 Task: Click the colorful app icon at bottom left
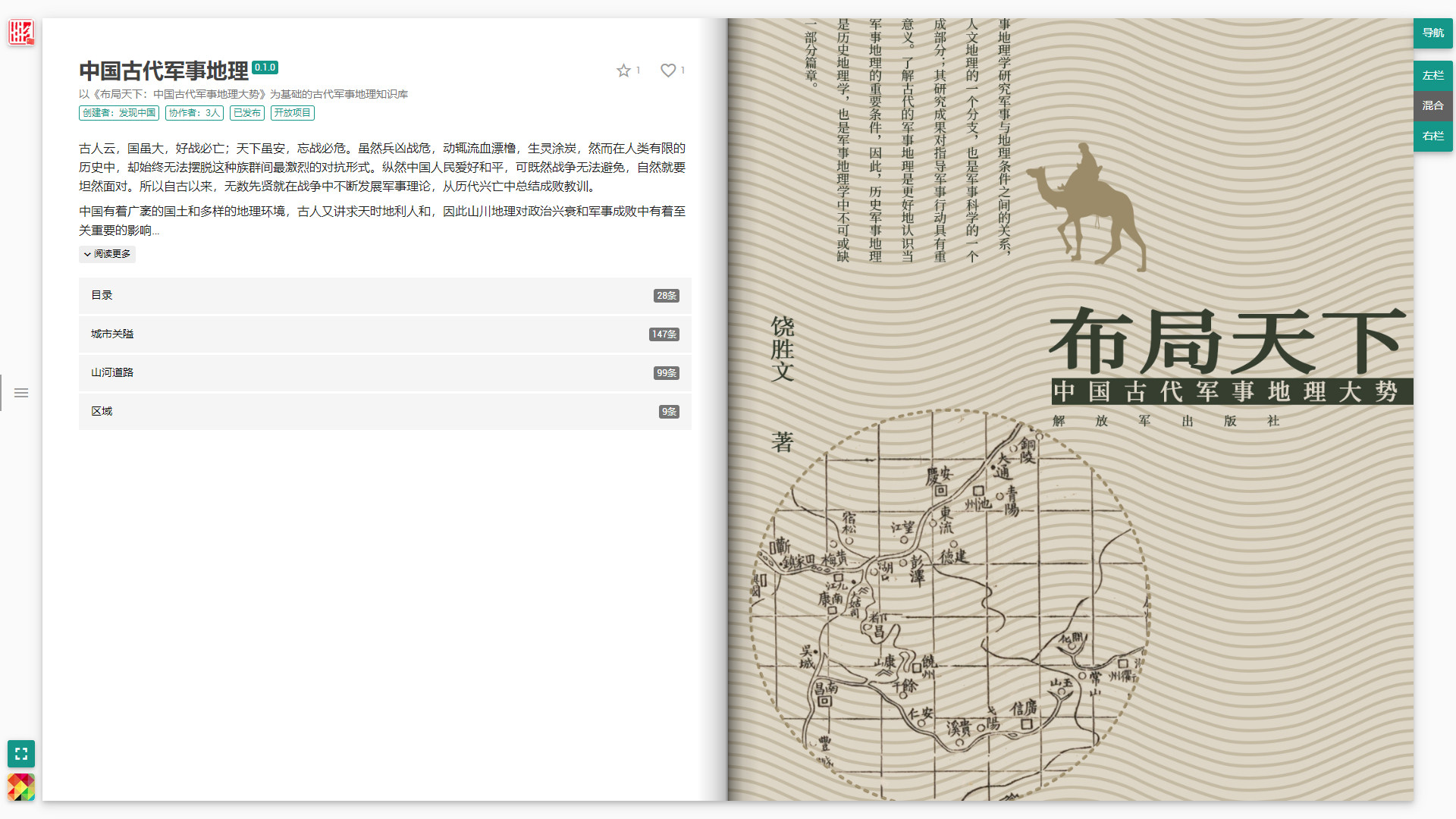pyautogui.click(x=21, y=787)
